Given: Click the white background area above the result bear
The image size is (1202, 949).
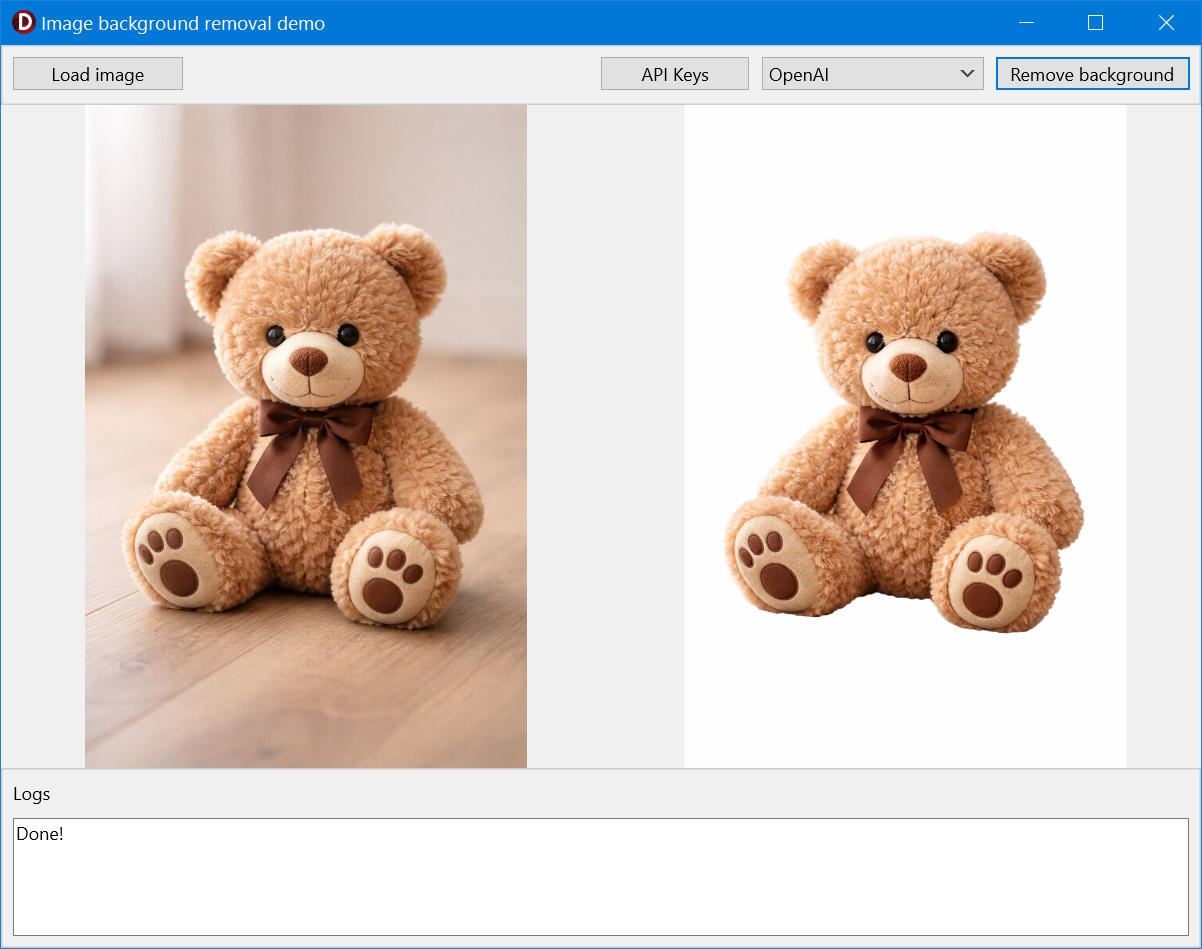Looking at the screenshot, I should [x=905, y=165].
